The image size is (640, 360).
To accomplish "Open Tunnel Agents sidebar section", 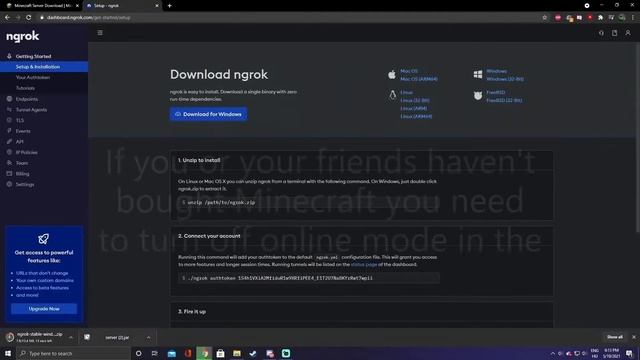I will point(31,109).
